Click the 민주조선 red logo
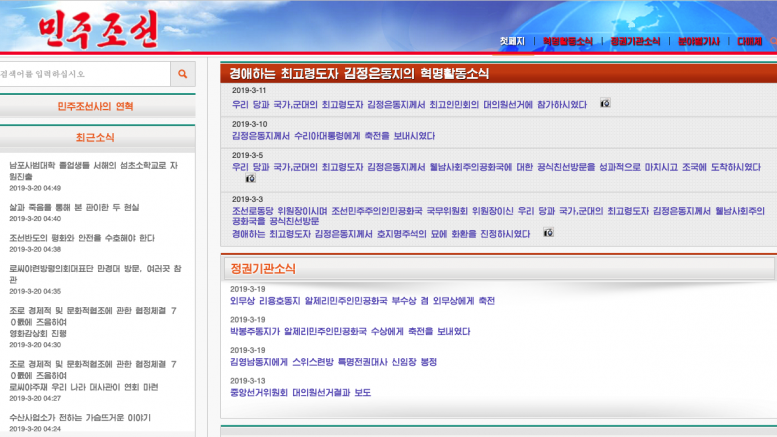This screenshot has width=777, height=437. click(x=99, y=32)
